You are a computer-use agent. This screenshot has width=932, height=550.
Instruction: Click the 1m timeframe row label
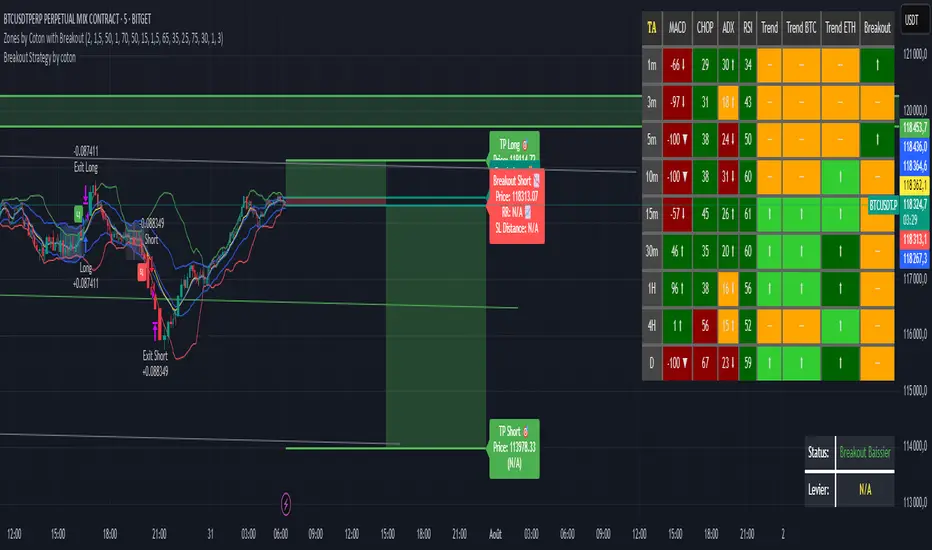pyautogui.click(x=652, y=65)
